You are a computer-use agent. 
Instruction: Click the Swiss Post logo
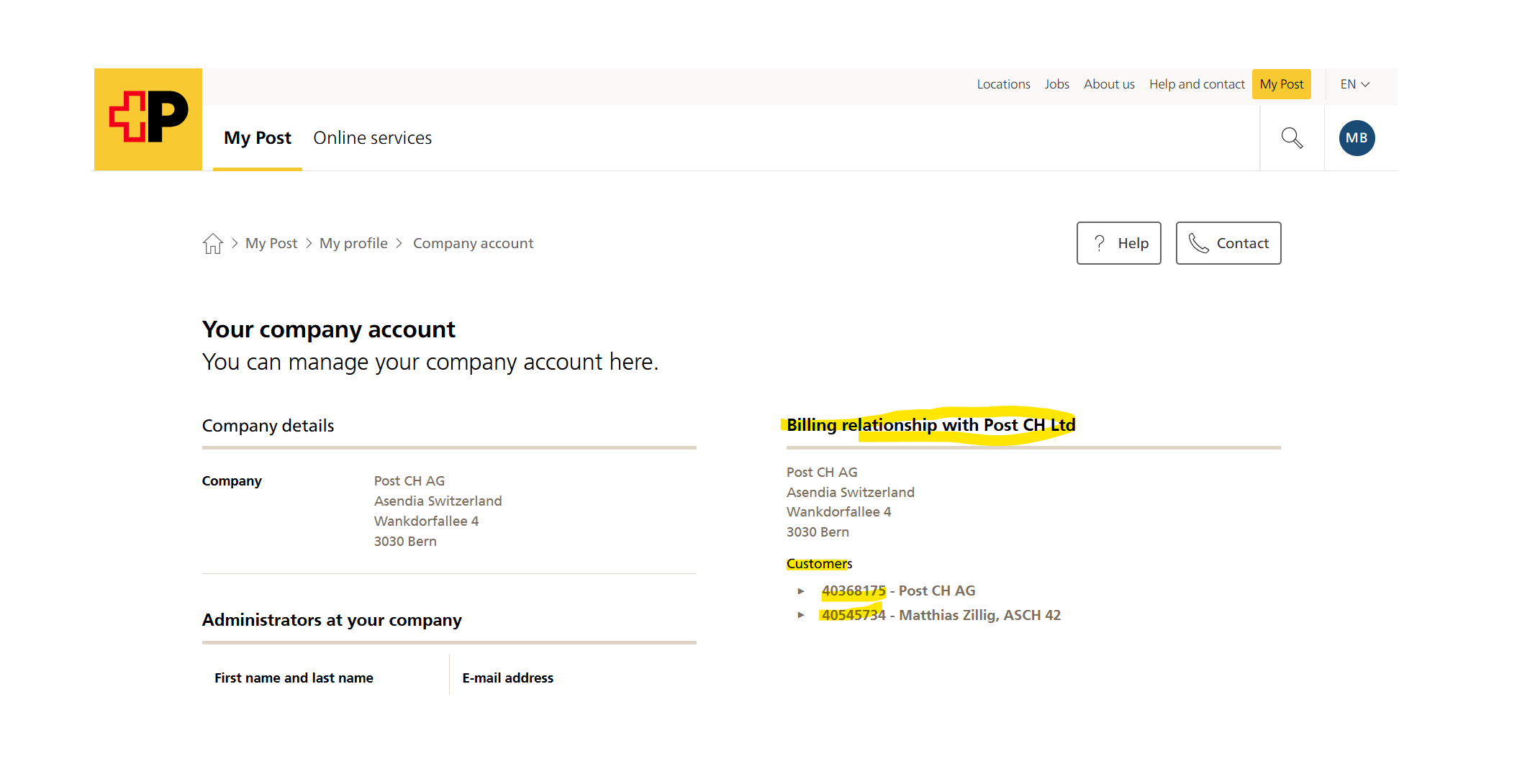[x=148, y=119]
